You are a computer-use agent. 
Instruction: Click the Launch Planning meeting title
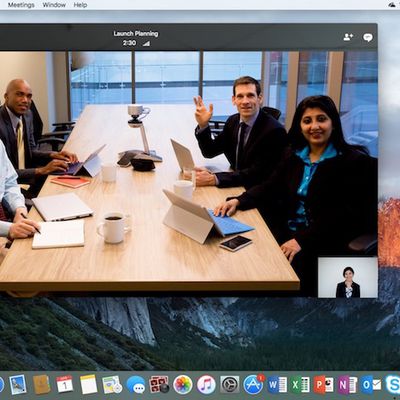tap(136, 33)
